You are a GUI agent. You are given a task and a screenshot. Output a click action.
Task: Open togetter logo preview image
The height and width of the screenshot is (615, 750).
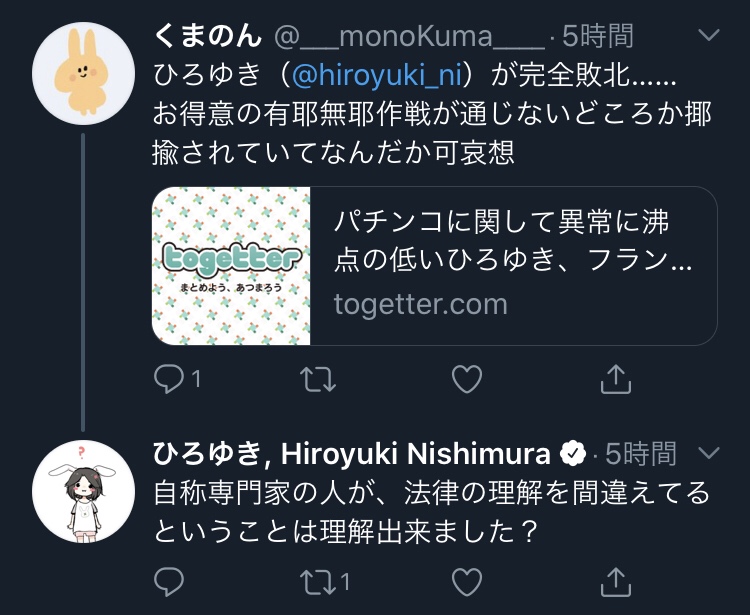click(231, 266)
